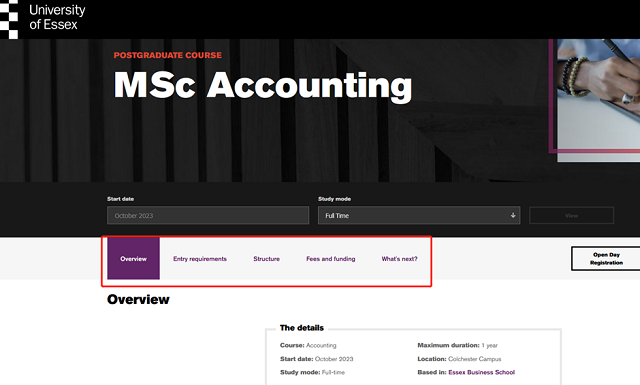Click The details box title

click(x=302, y=328)
